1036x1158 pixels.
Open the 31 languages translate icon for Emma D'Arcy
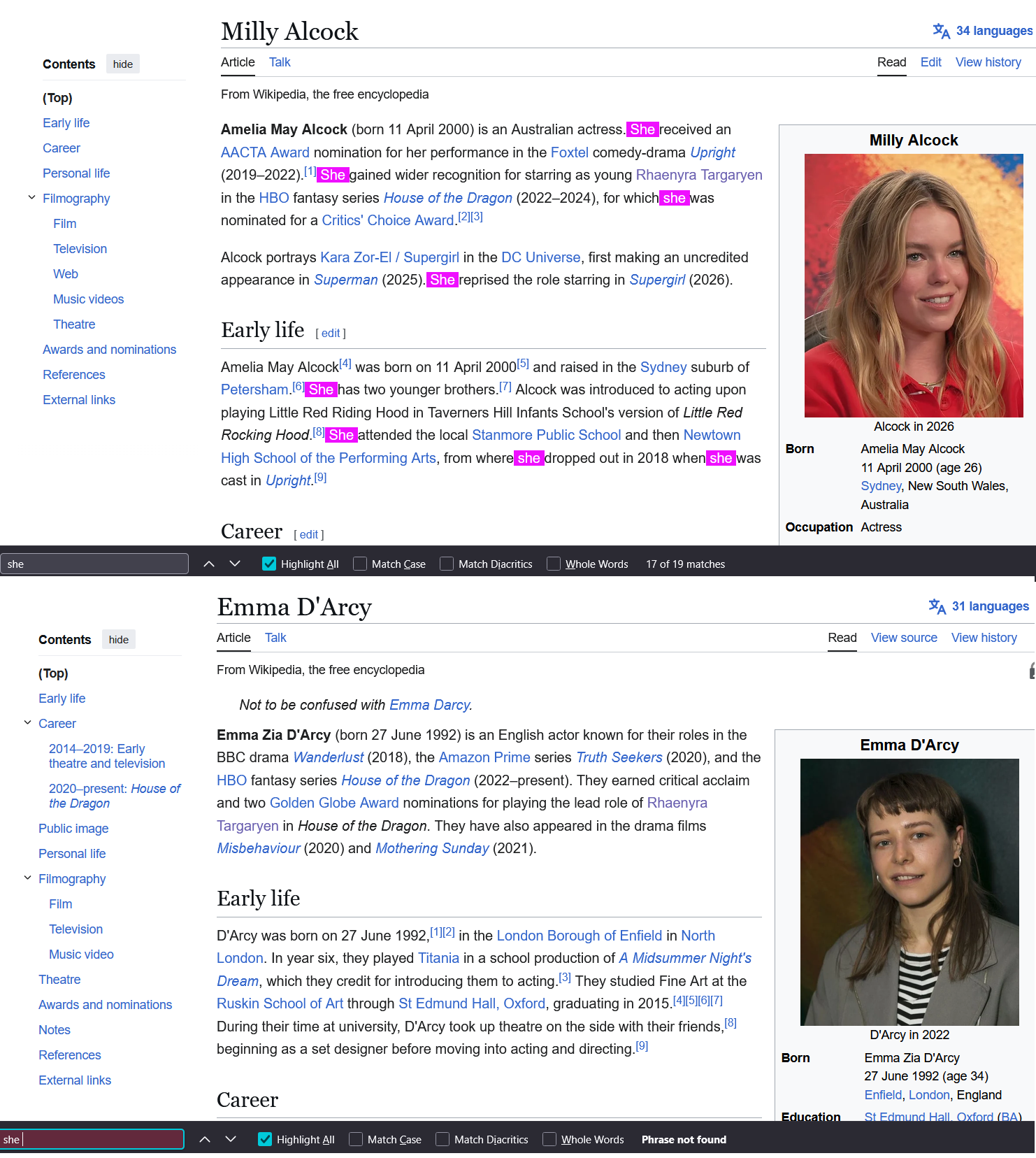tap(937, 606)
